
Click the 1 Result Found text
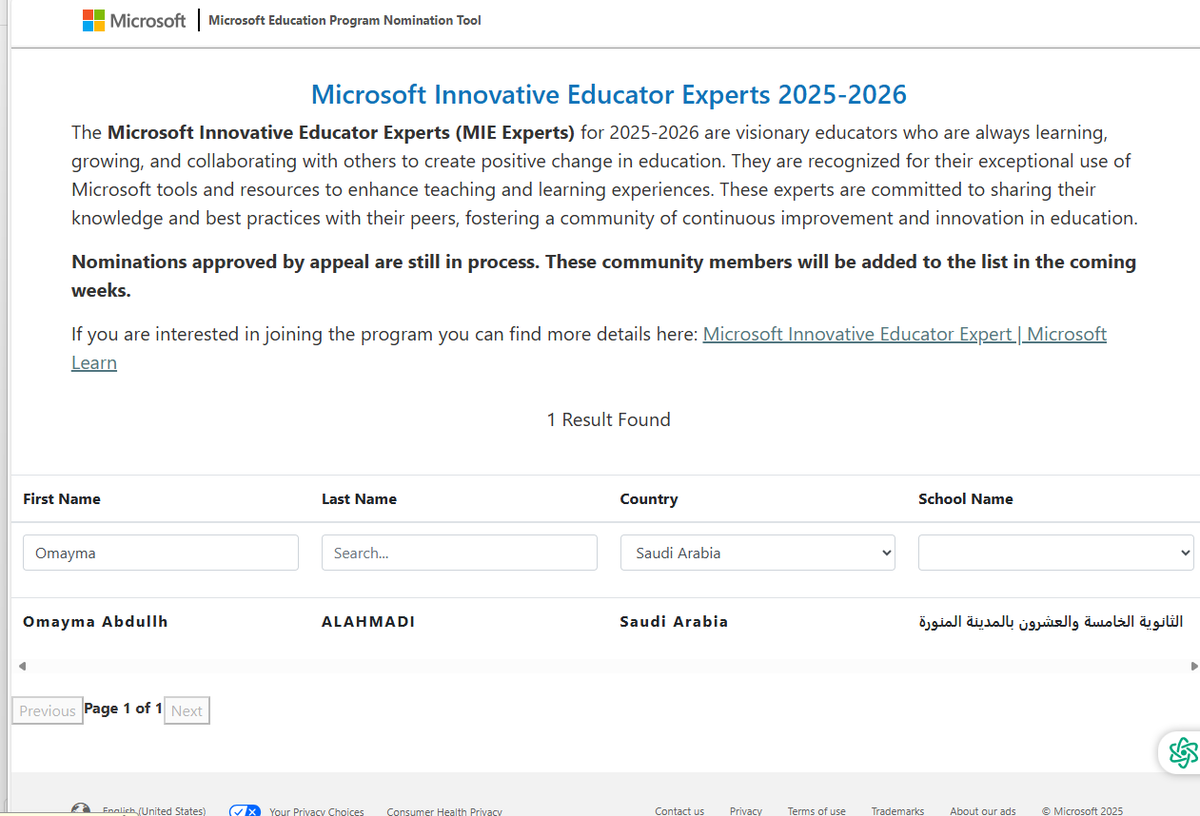coord(609,420)
